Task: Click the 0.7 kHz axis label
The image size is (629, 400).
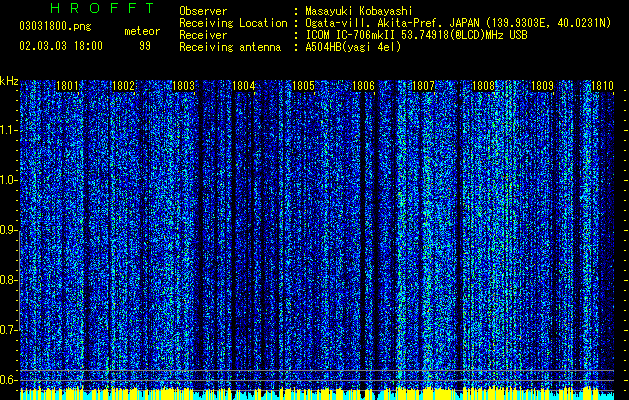Action: pos(8,330)
